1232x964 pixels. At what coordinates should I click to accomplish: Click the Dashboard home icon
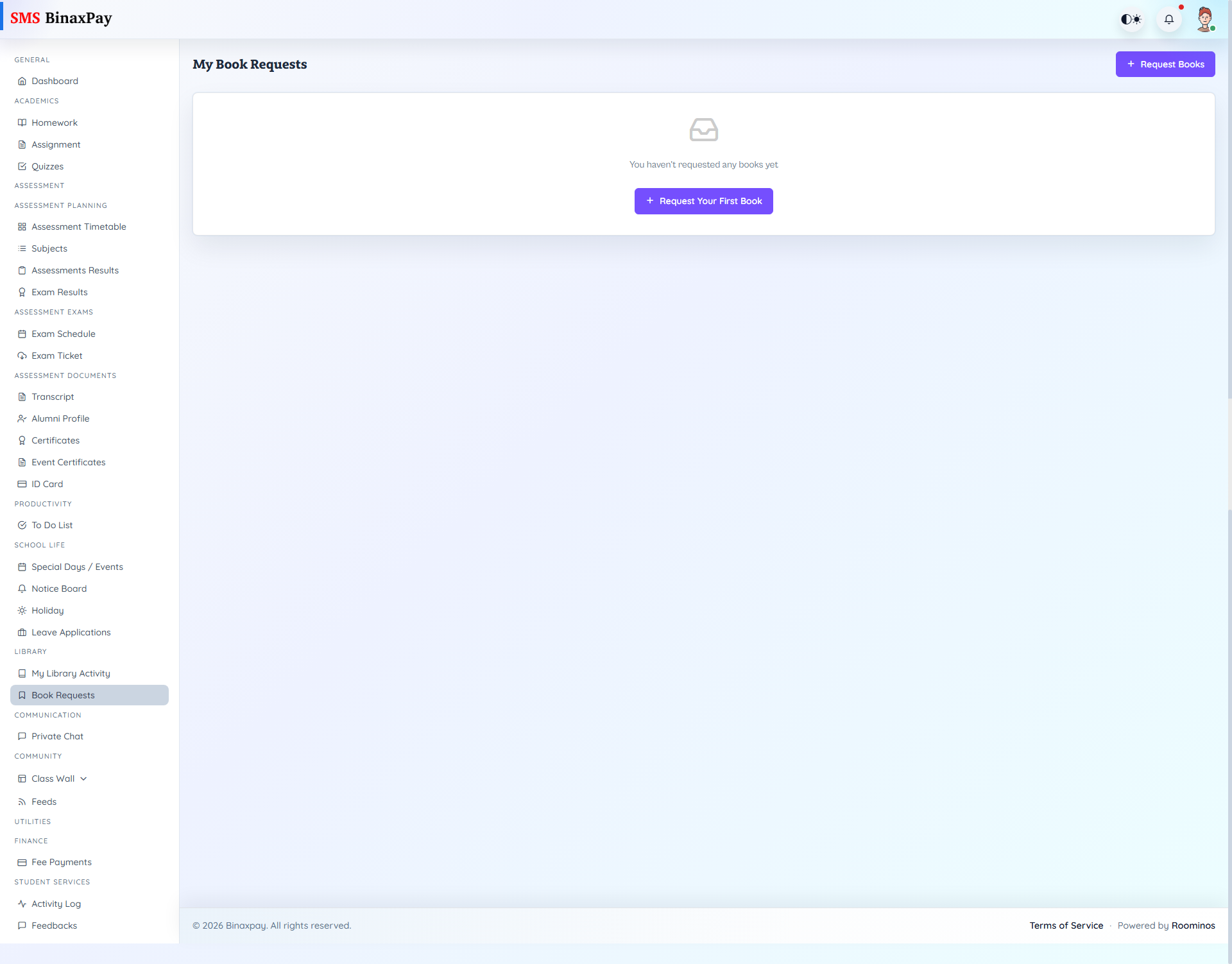(x=22, y=81)
